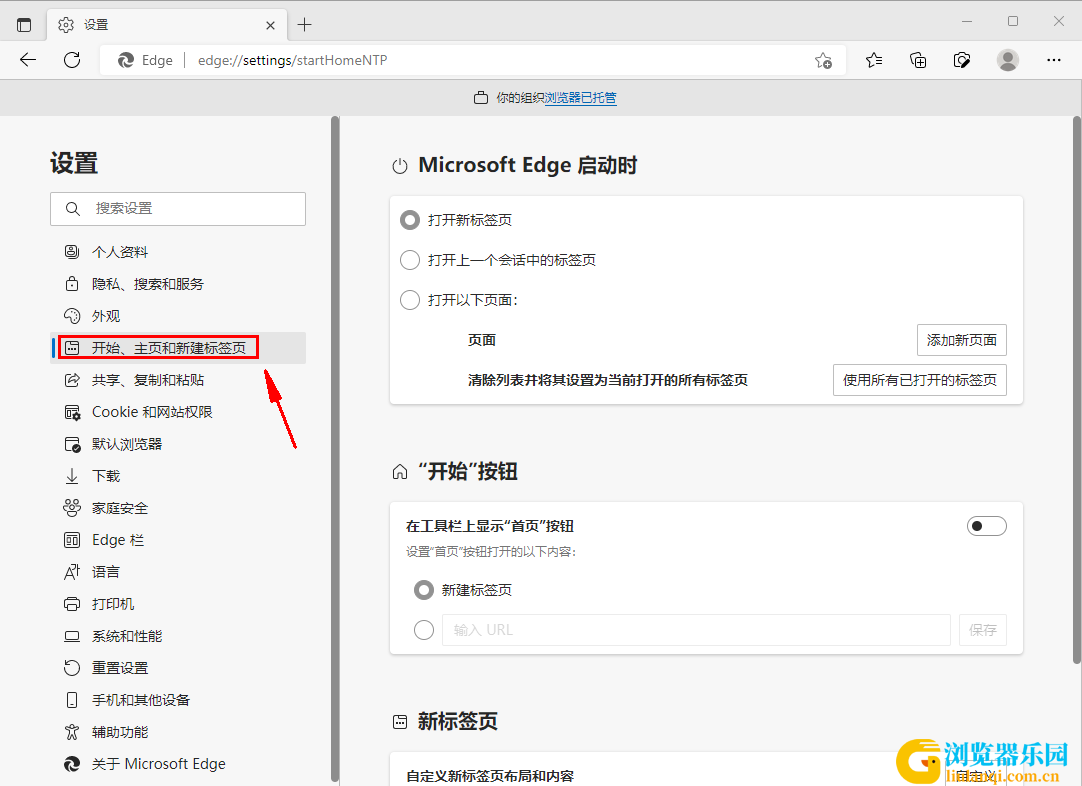
Task: Click the “开始”按钮 heading
Action: (468, 472)
